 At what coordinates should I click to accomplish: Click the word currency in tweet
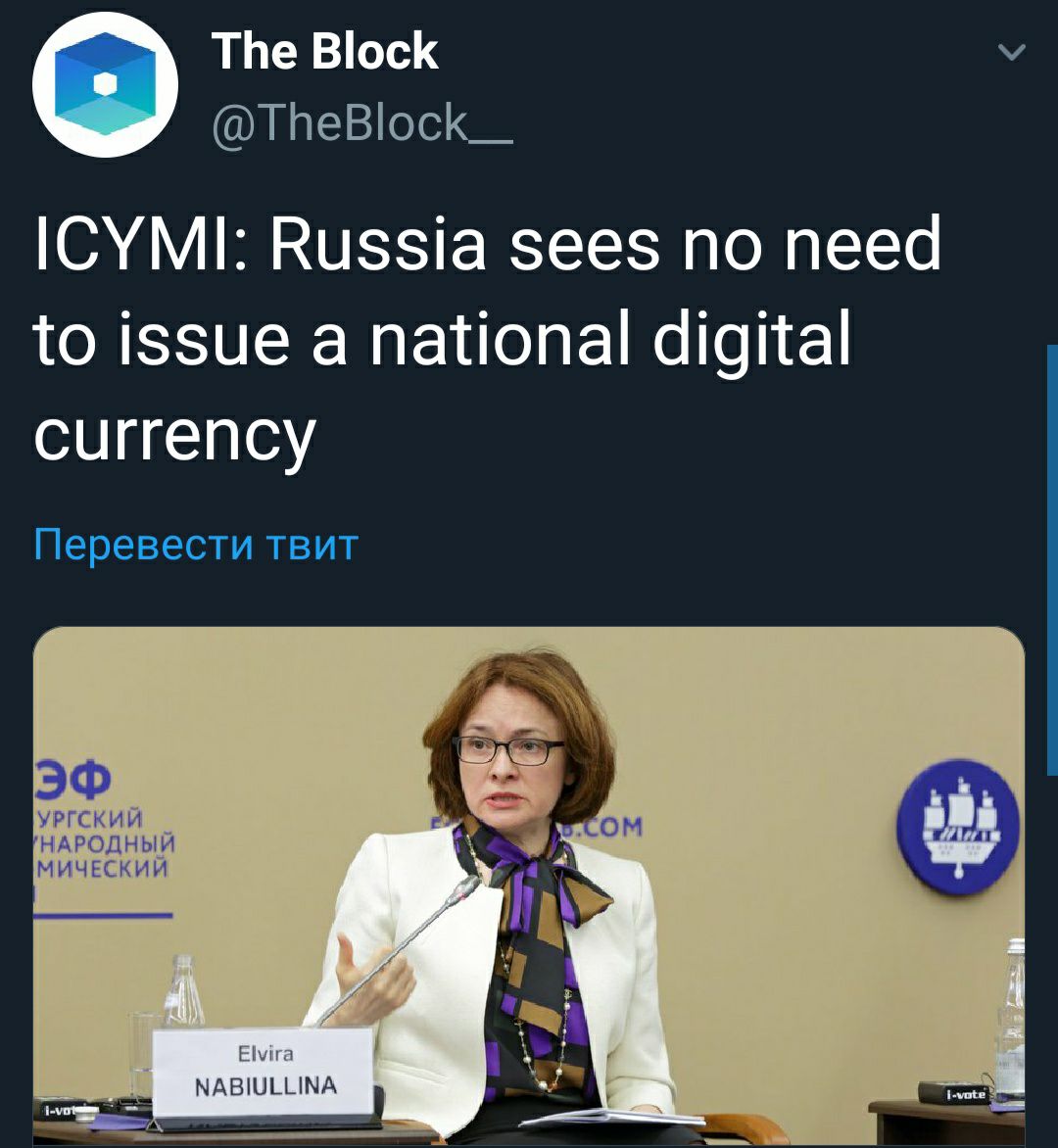[x=175, y=436]
